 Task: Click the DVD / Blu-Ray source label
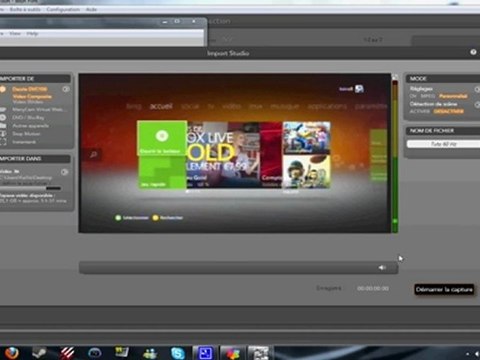click(x=28, y=118)
